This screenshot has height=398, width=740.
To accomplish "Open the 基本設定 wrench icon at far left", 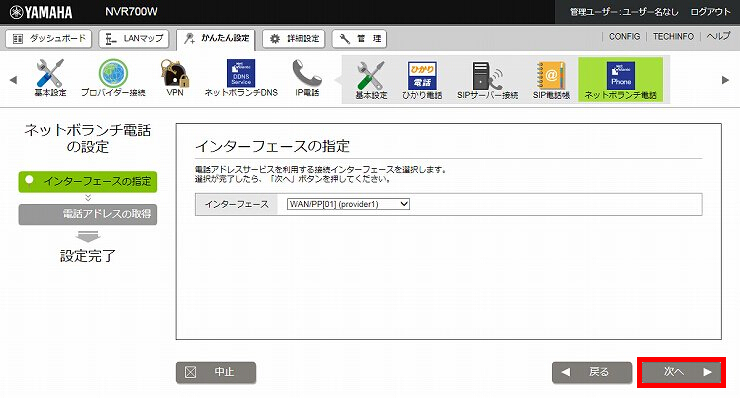I will click(50, 78).
